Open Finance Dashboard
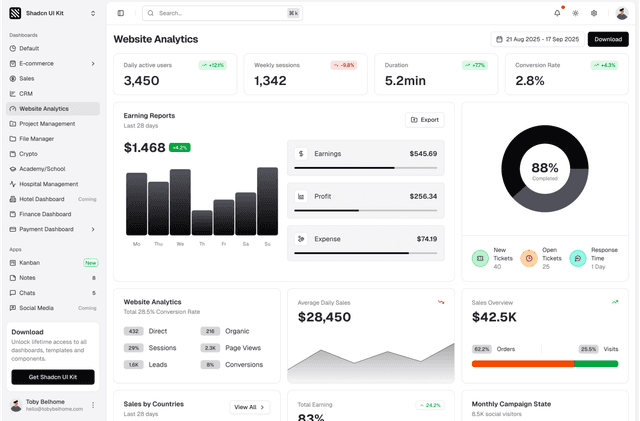 coord(53,214)
